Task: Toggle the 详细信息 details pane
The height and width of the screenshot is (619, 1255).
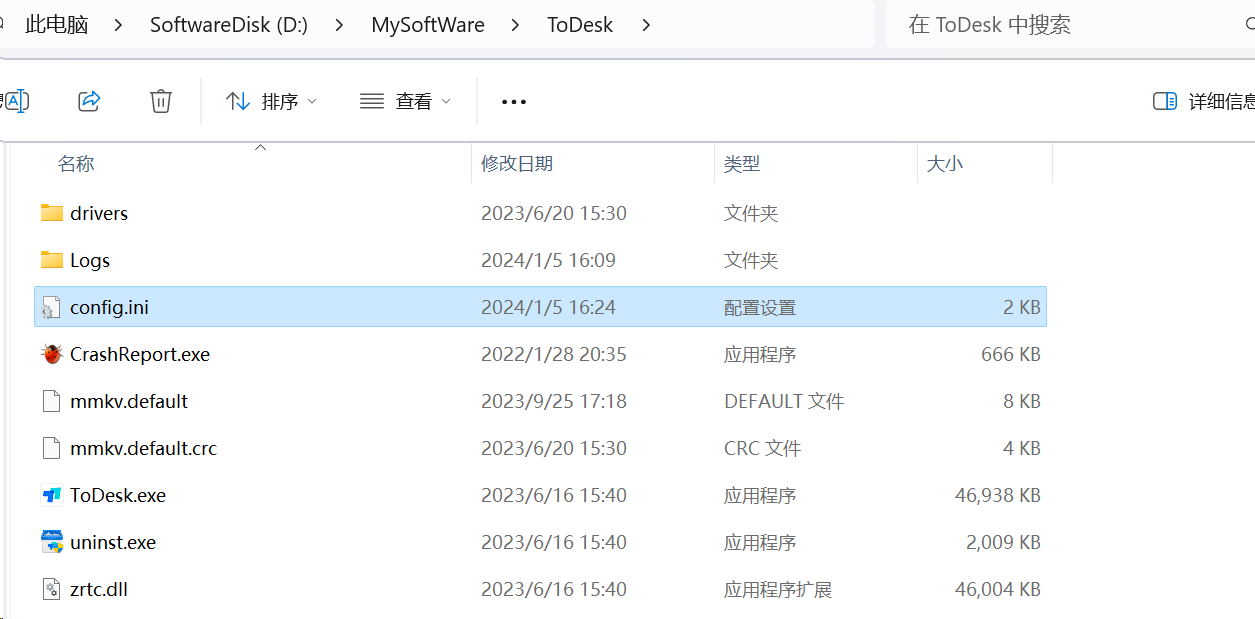Action: 1204,101
